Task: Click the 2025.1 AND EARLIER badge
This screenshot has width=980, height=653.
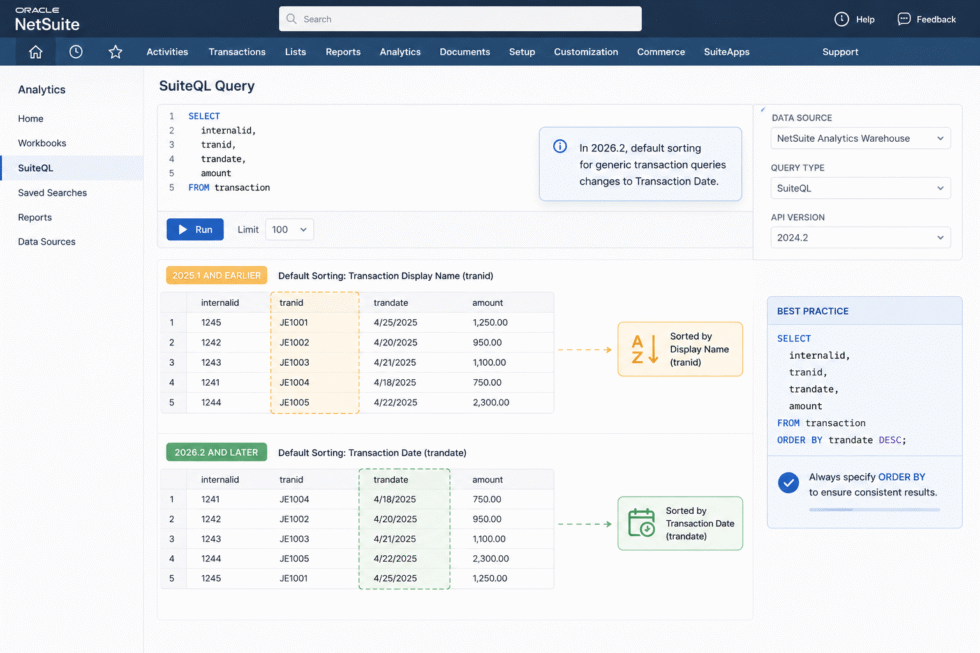Action: coord(216,276)
